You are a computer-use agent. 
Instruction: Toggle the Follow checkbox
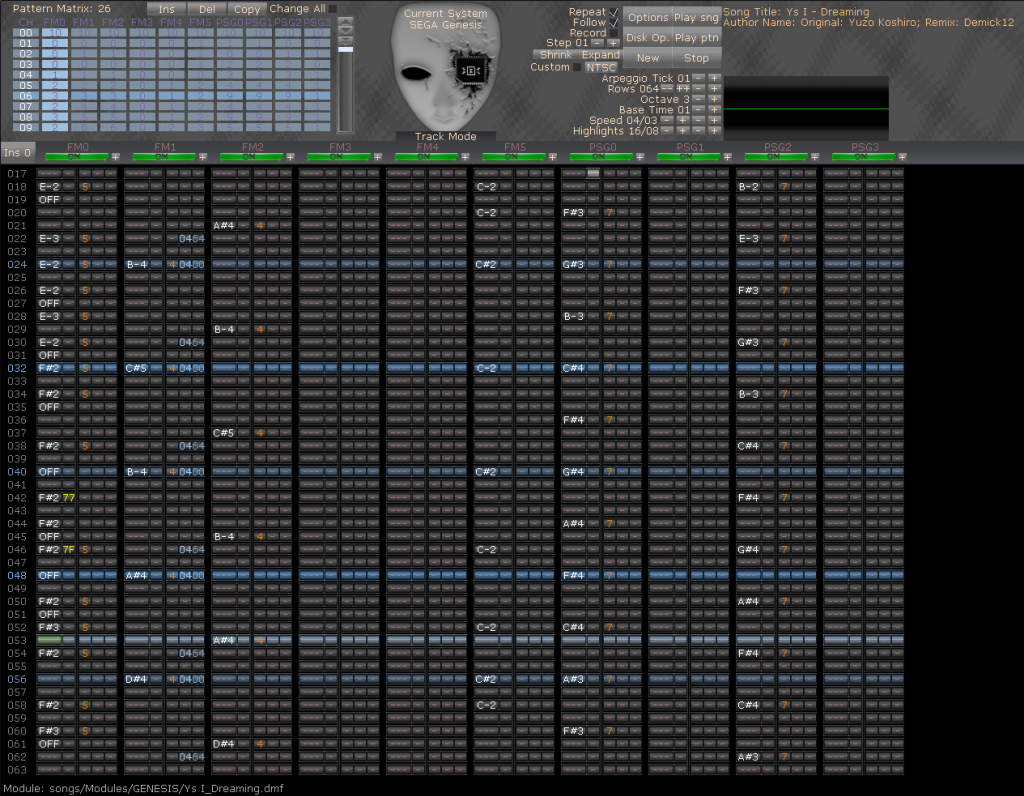614,22
